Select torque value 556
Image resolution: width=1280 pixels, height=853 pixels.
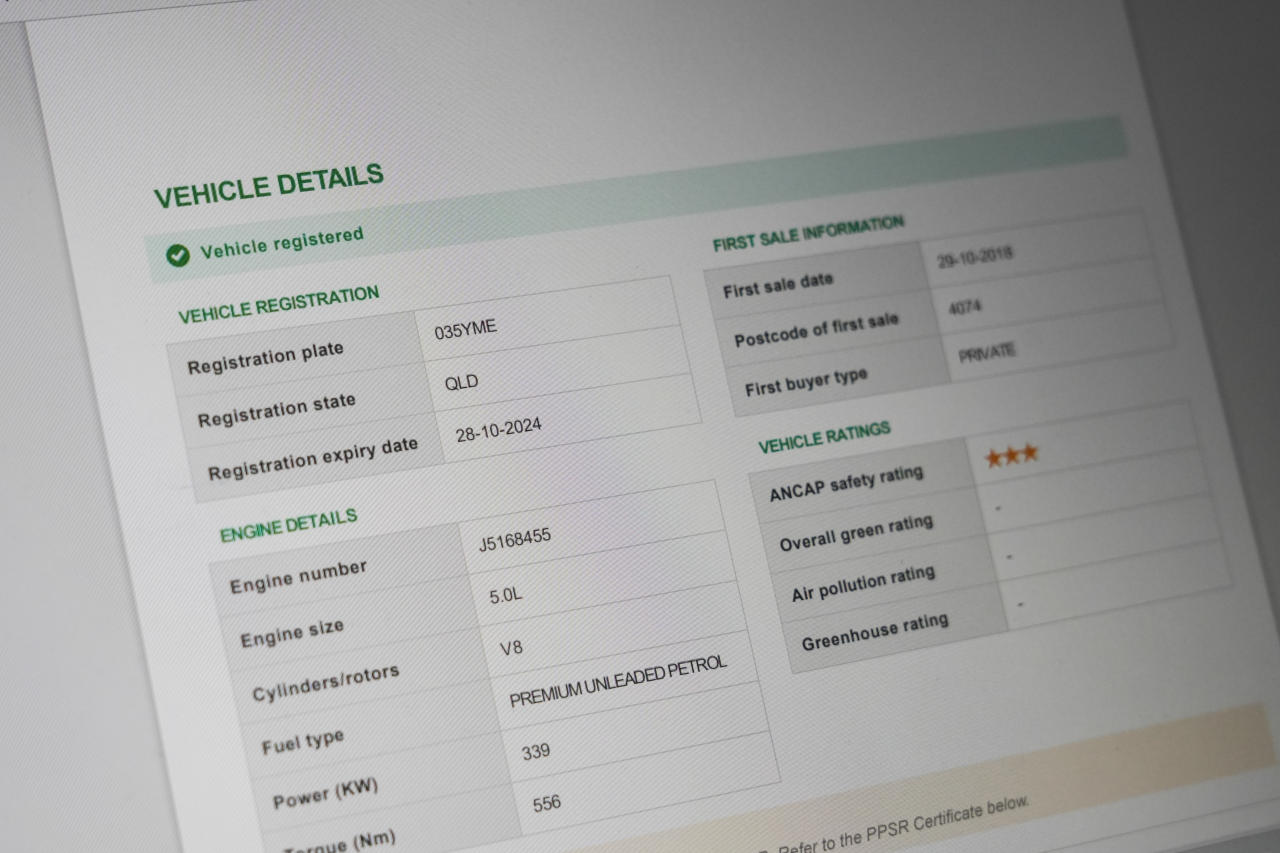coord(547,803)
